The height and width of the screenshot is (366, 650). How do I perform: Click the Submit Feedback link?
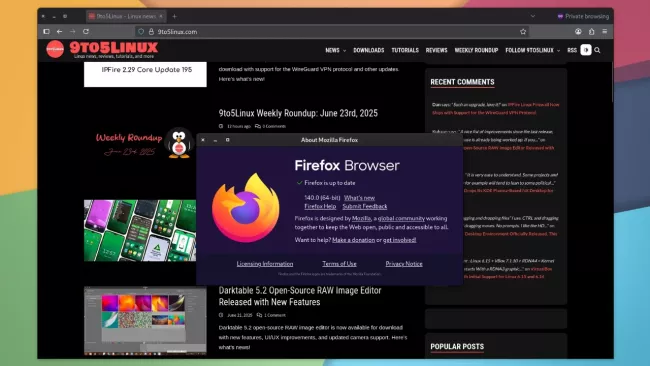[x=365, y=206]
